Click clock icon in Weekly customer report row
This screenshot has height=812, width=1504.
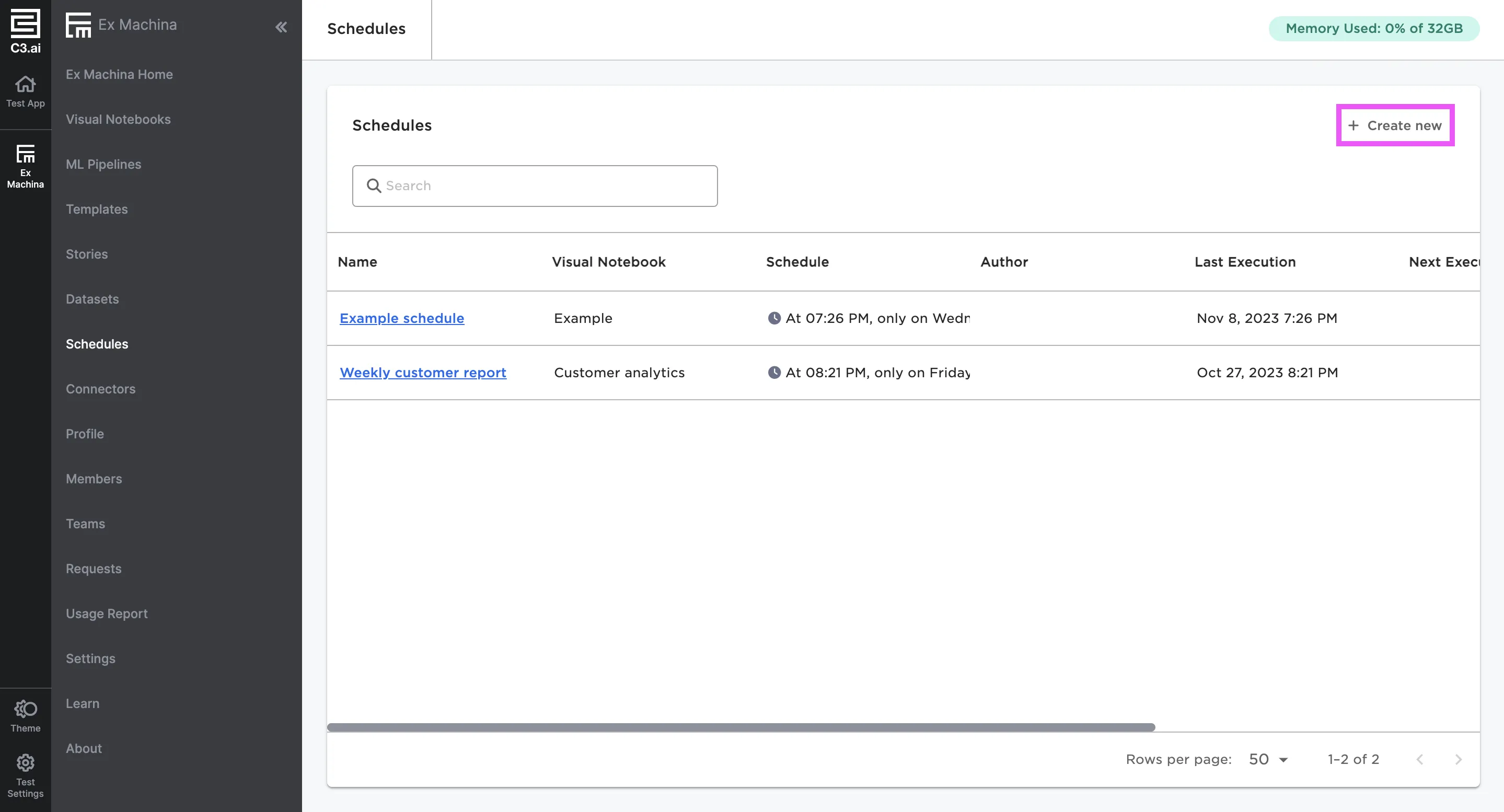tap(773, 373)
